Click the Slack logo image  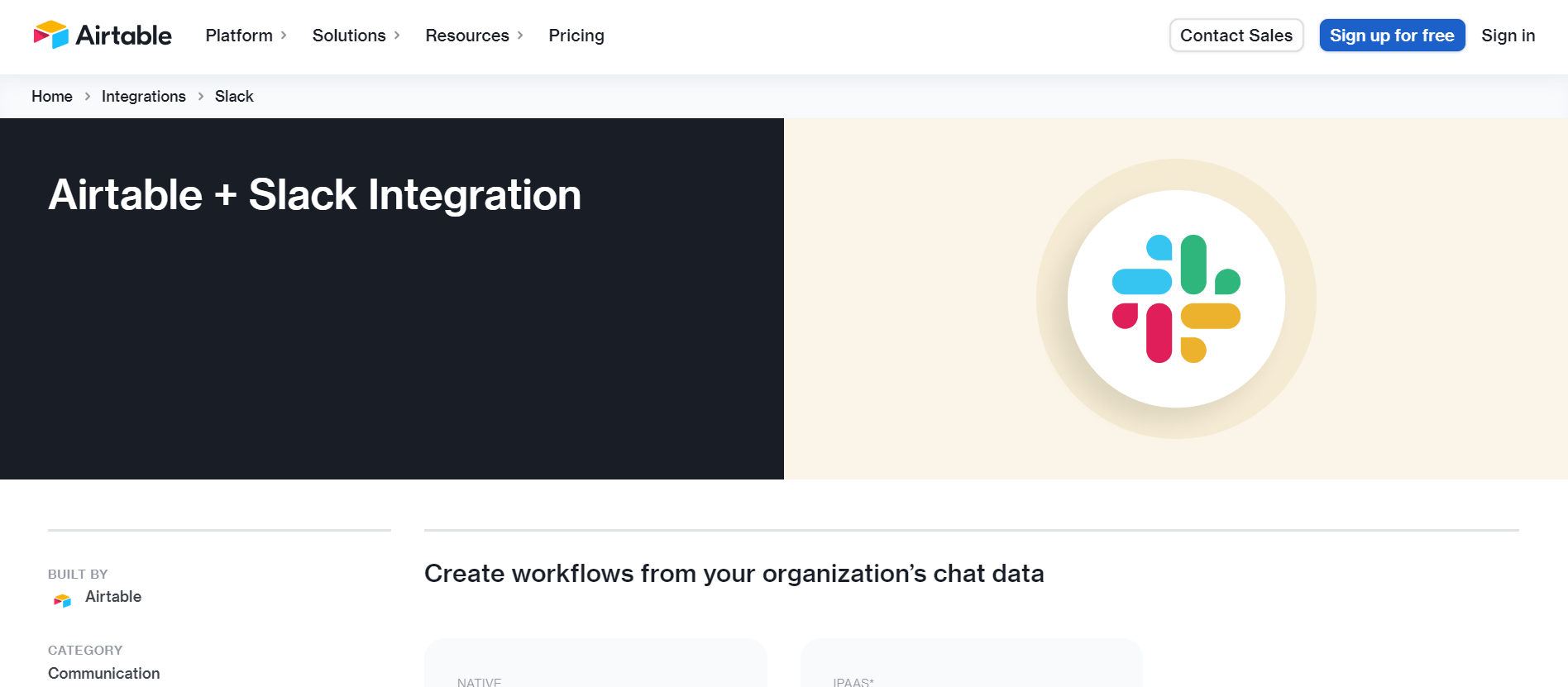pyautogui.click(x=1176, y=299)
